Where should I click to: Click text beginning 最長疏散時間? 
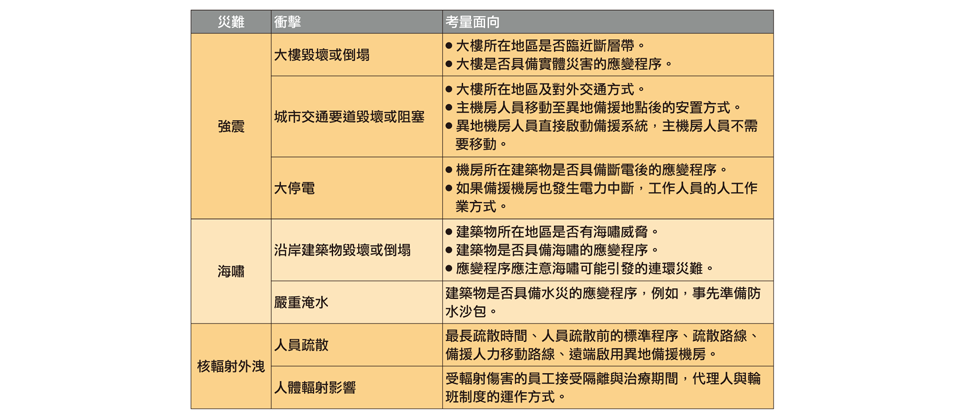(x=603, y=345)
